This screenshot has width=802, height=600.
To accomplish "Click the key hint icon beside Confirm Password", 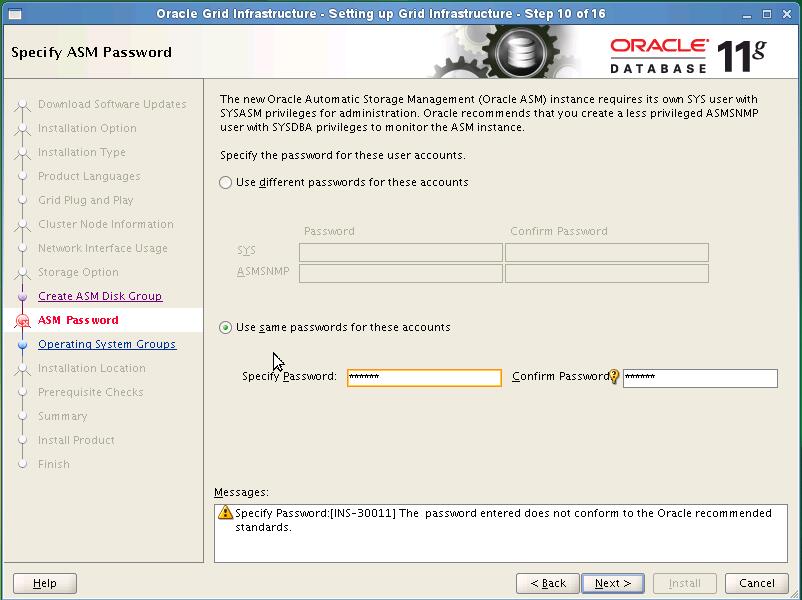I will click(x=614, y=377).
